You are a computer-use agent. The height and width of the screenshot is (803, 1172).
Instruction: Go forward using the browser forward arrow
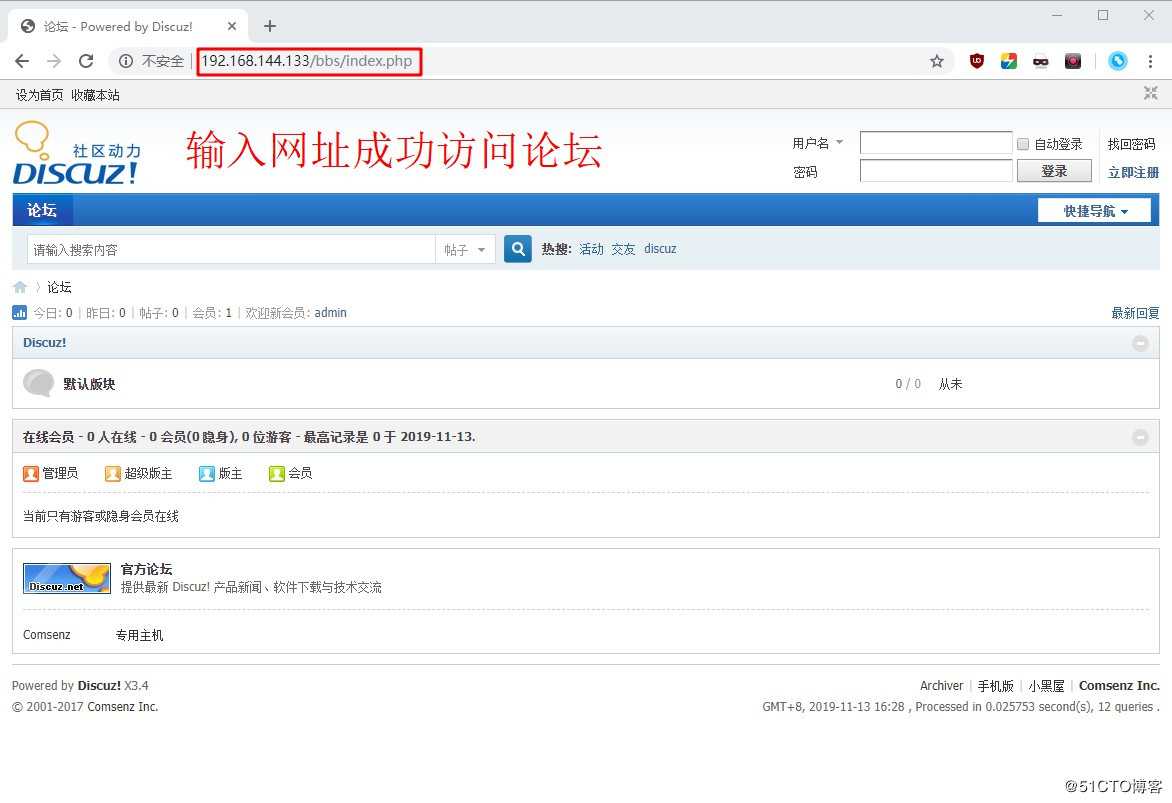coord(54,61)
